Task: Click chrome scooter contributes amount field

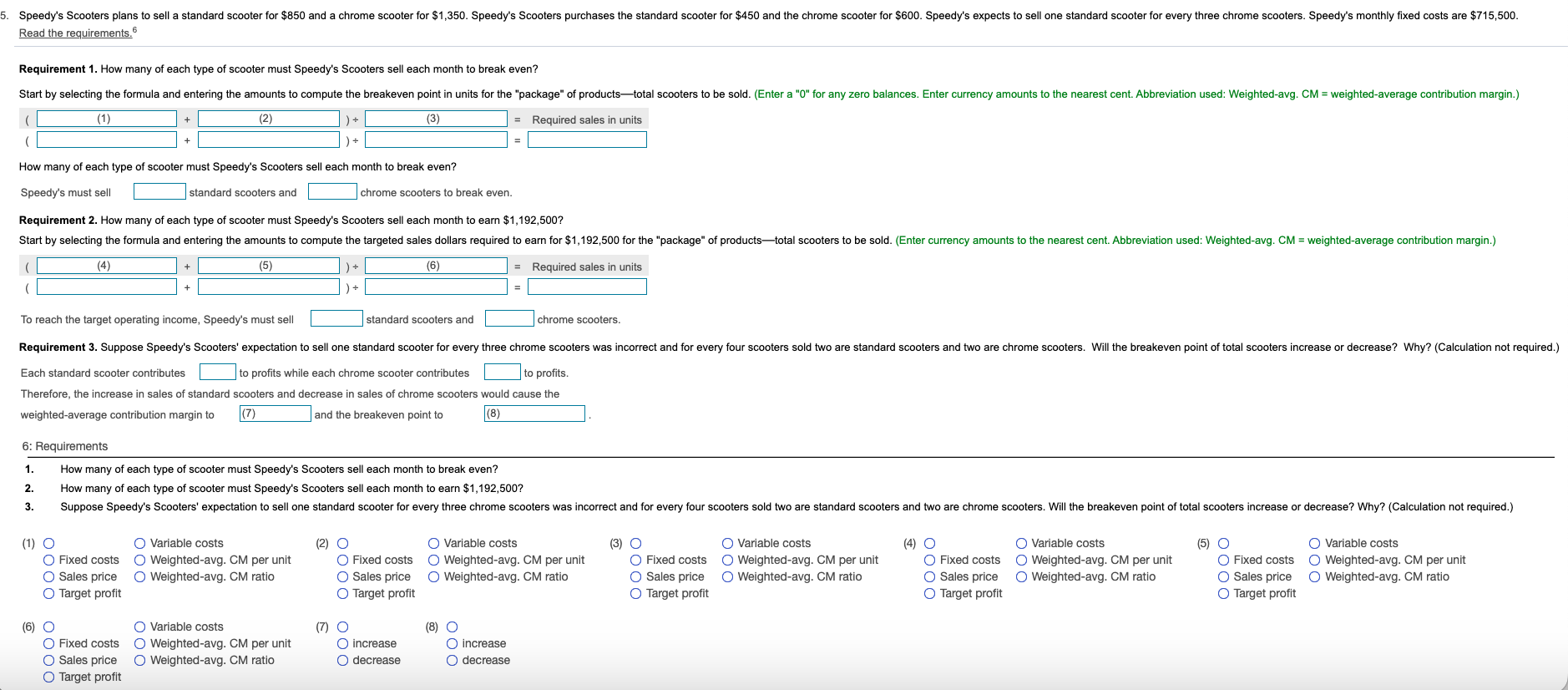Action: tap(503, 373)
